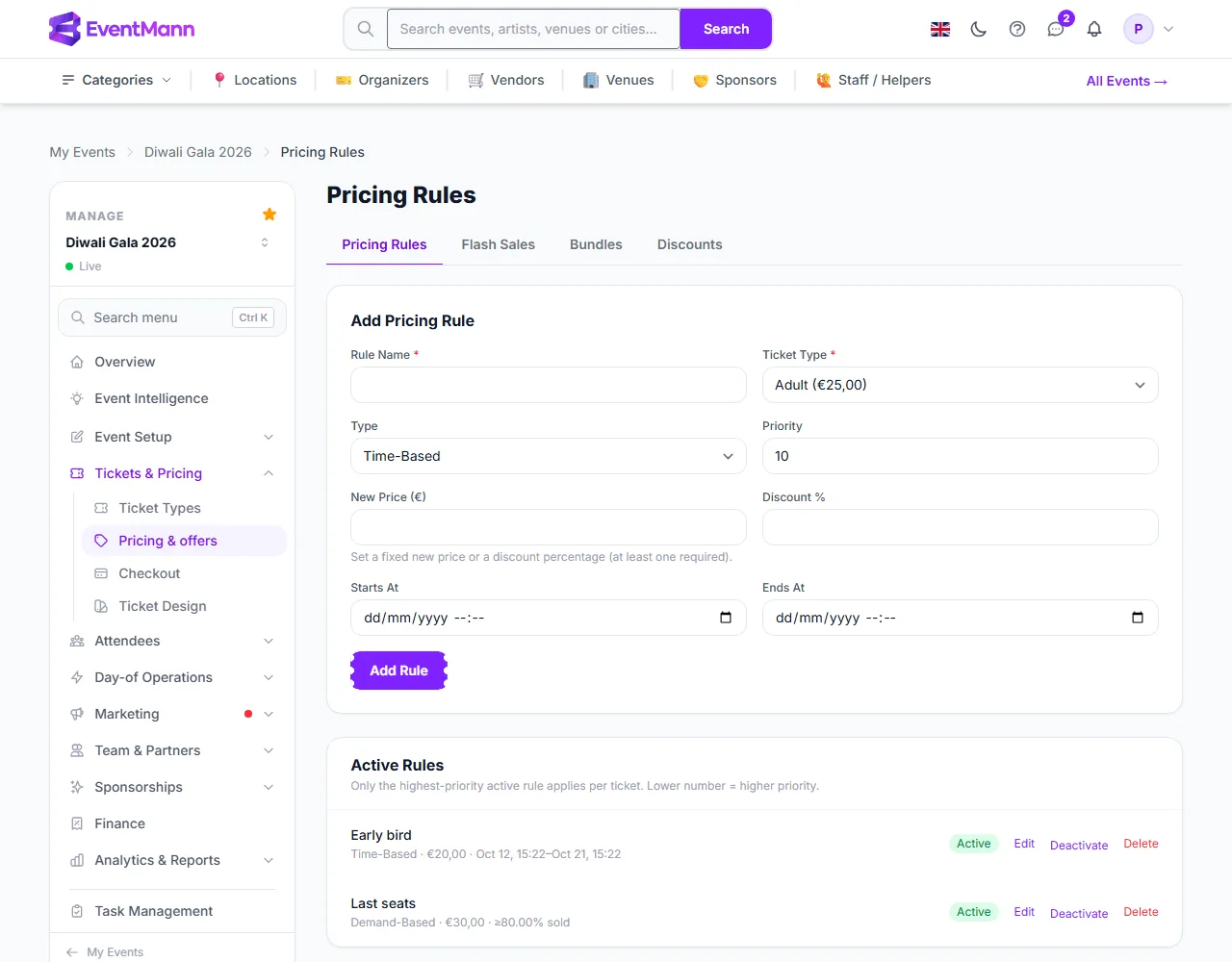
Task: Open calendar picker in Starts At field
Action: [x=726, y=618]
